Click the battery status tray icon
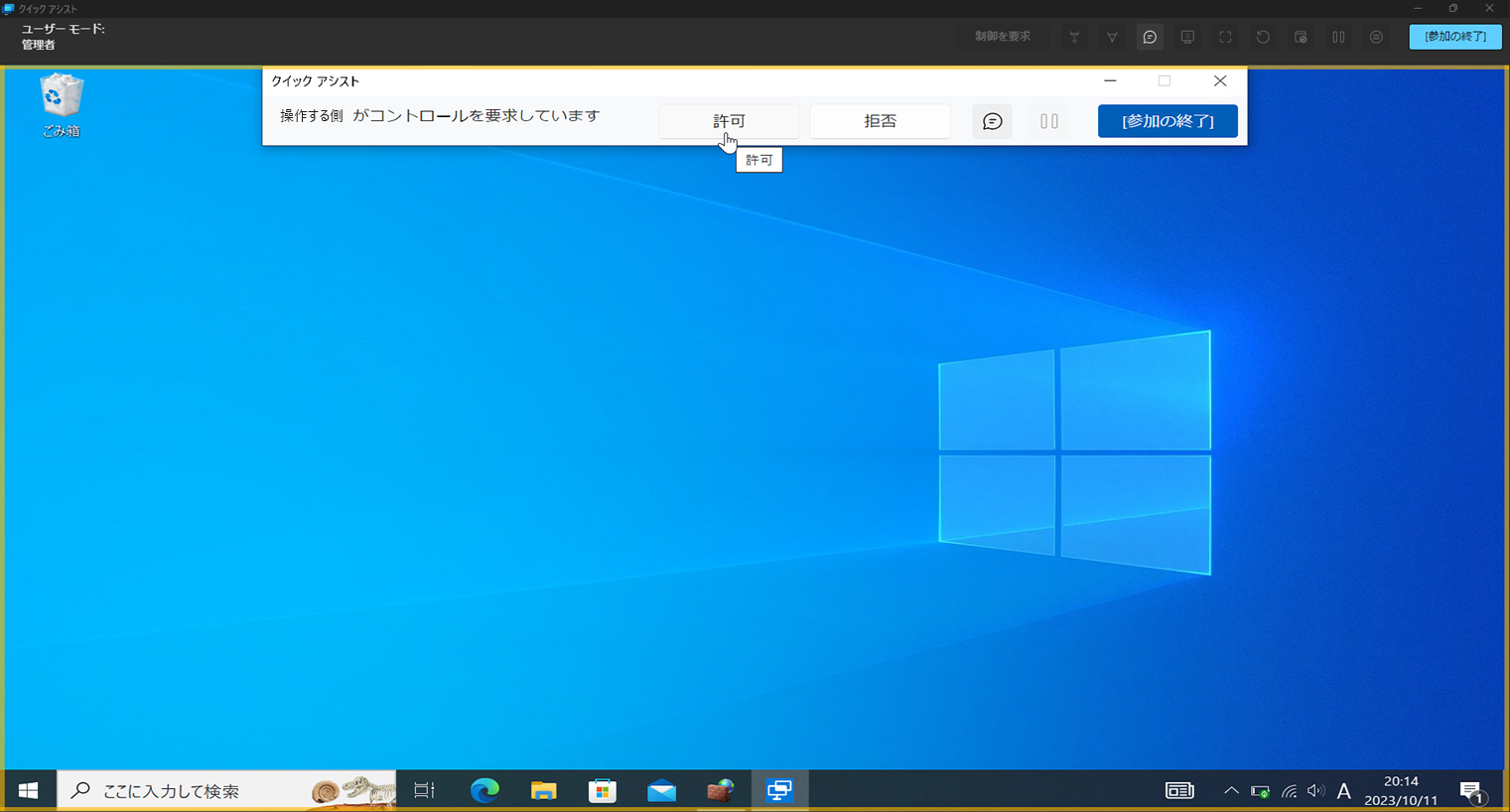 click(1260, 791)
